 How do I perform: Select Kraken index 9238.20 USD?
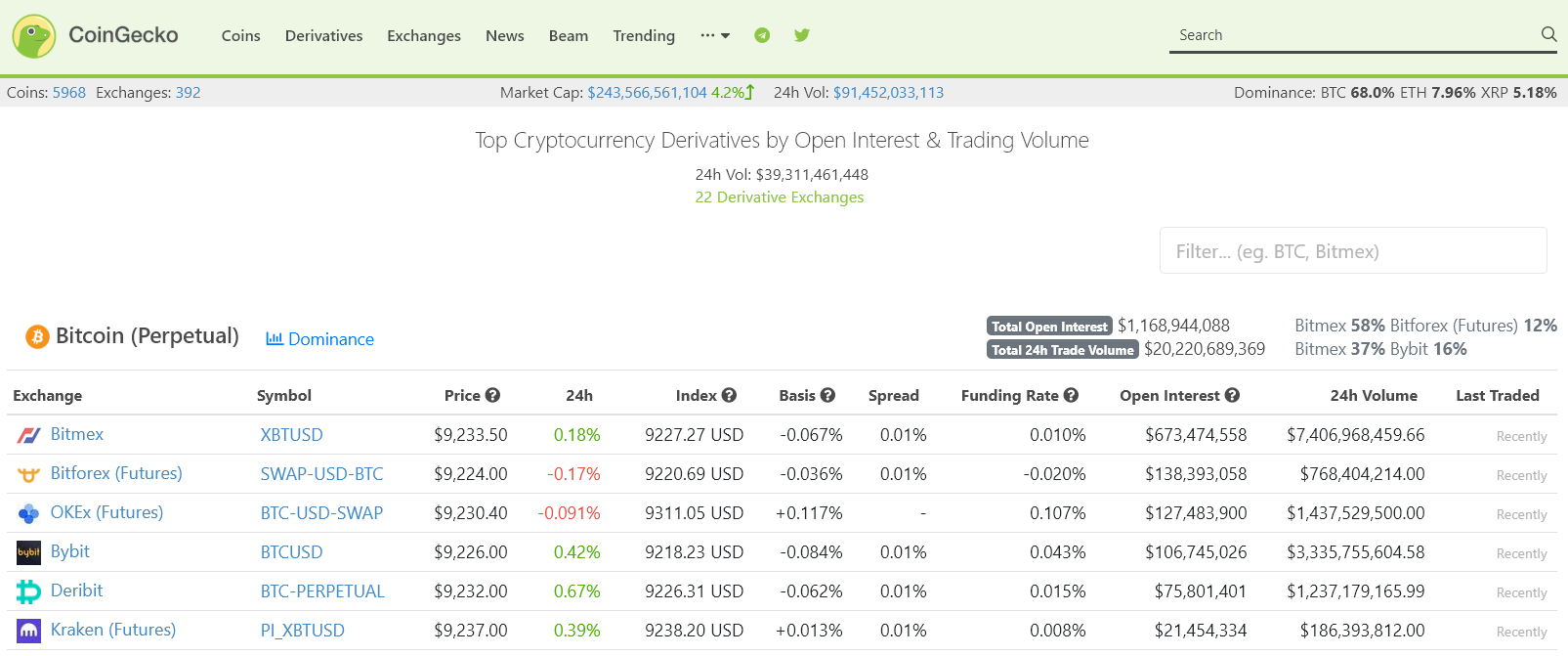point(694,631)
